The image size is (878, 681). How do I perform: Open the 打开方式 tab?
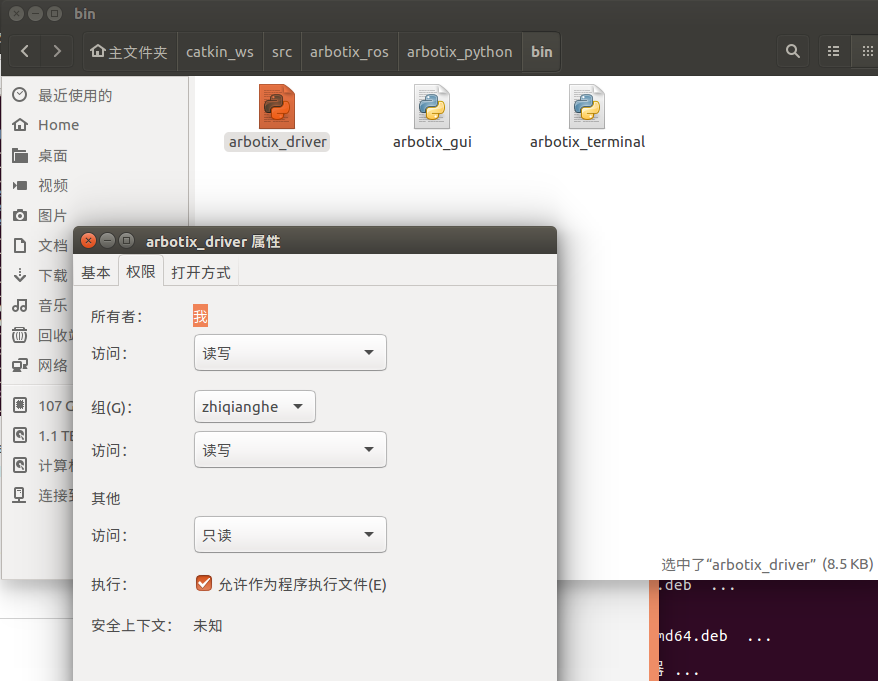[x=200, y=270]
